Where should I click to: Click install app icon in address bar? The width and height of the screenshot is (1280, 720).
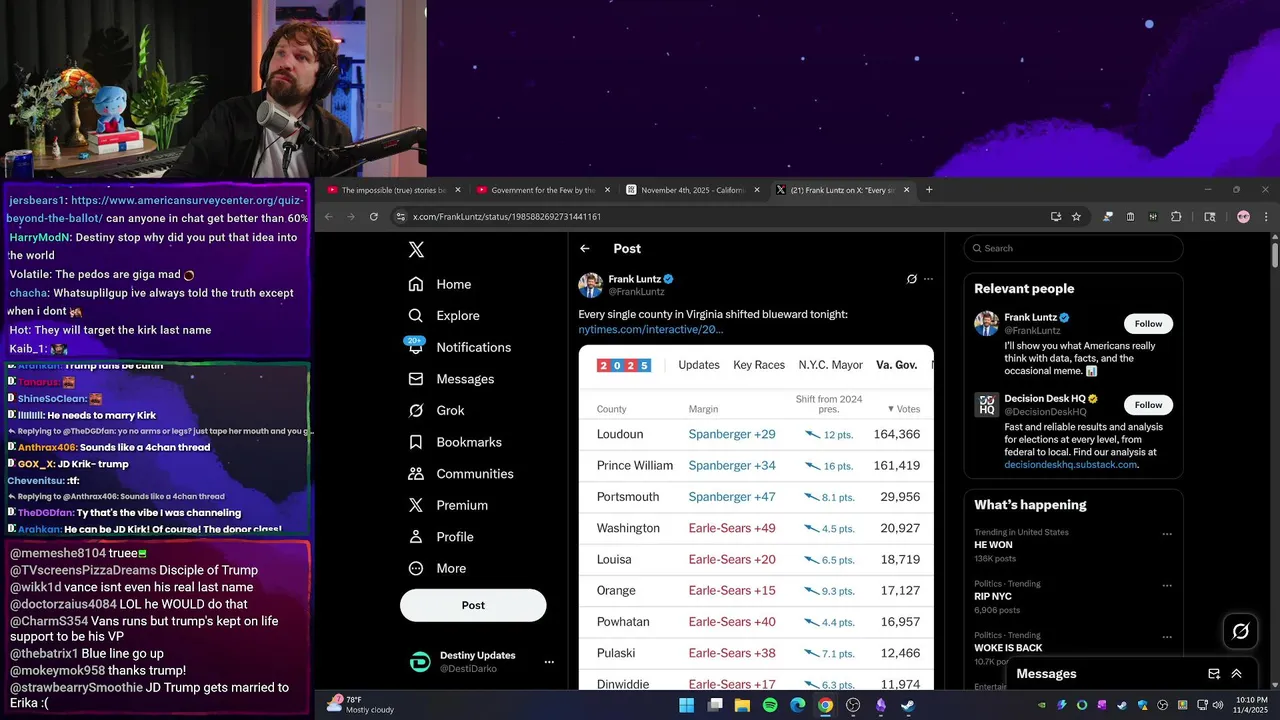[1056, 217]
